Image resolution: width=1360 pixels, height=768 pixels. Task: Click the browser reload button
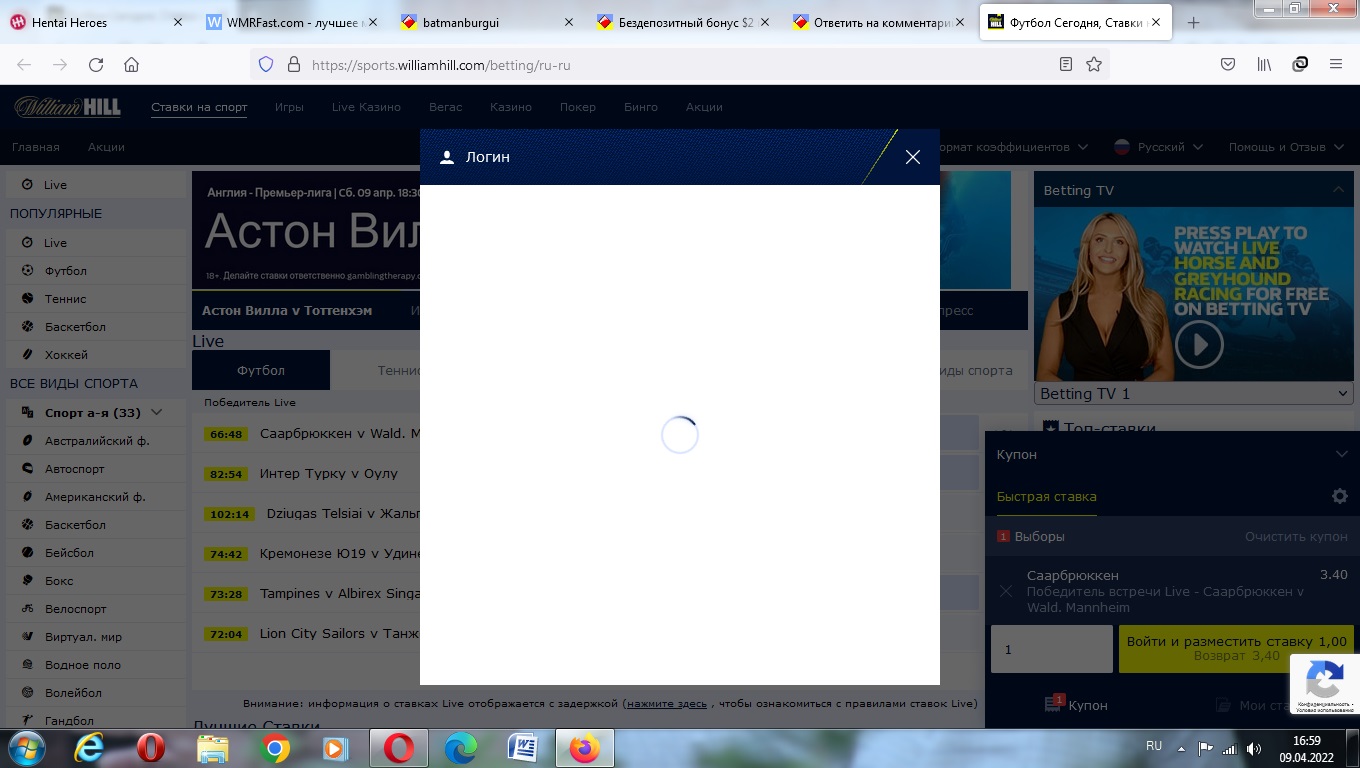click(x=96, y=64)
